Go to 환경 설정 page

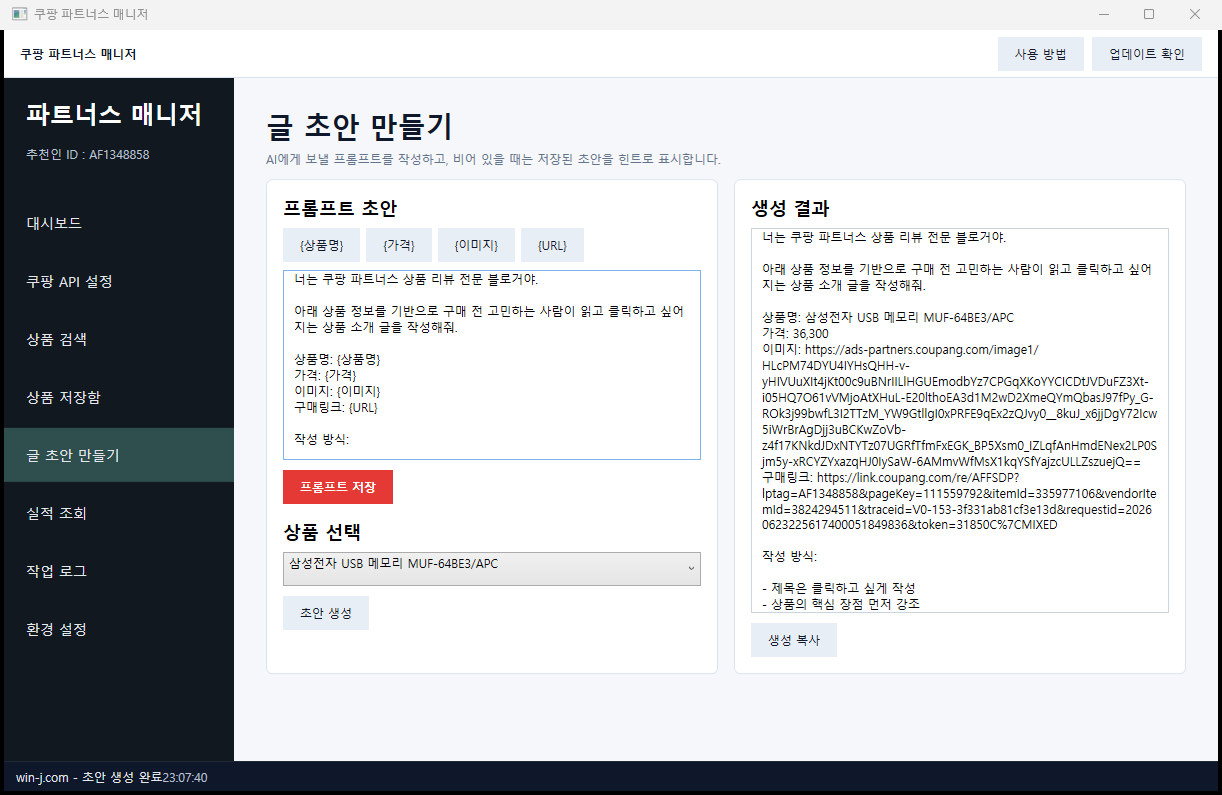pyautogui.click(x=119, y=629)
